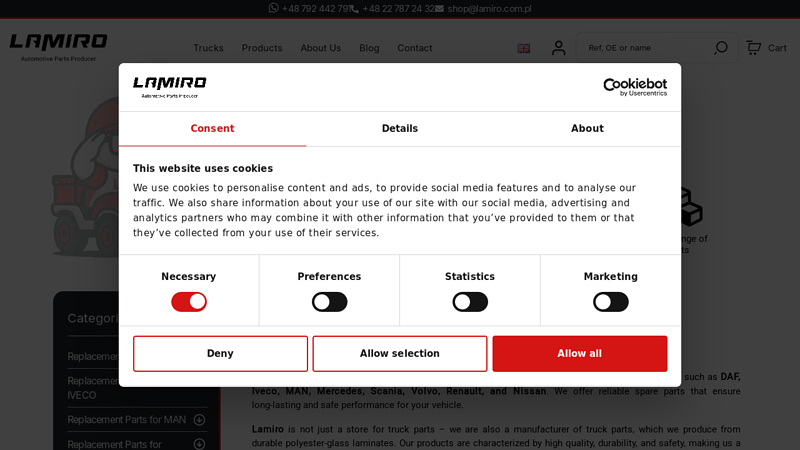The height and width of the screenshot is (450, 800).
Task: Click the Allow all button
Action: tap(579, 354)
